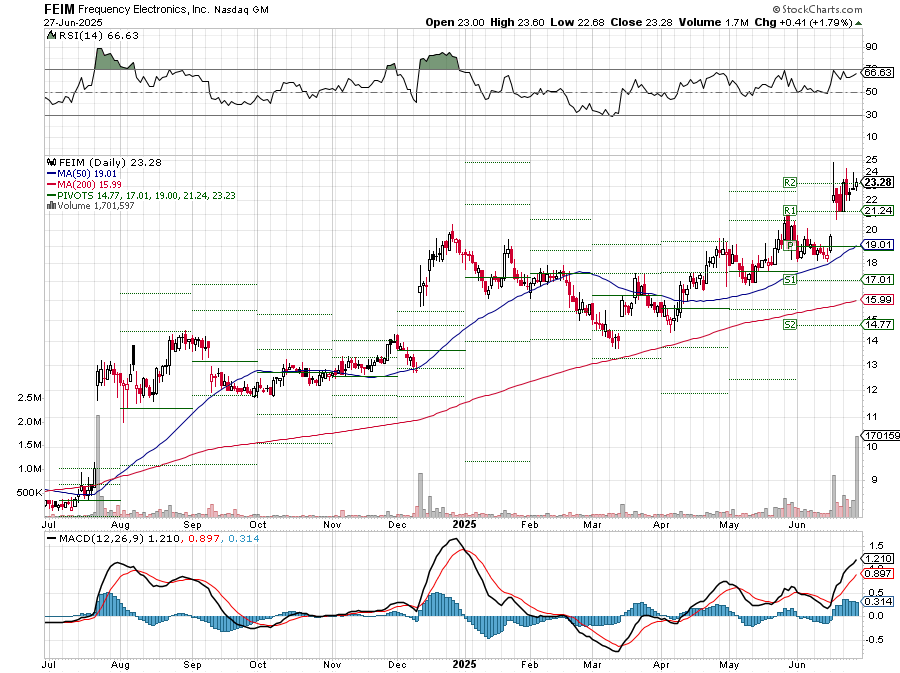Click Apr on the MACD panel axis
Screen dimensions: 900x673
coord(661,665)
